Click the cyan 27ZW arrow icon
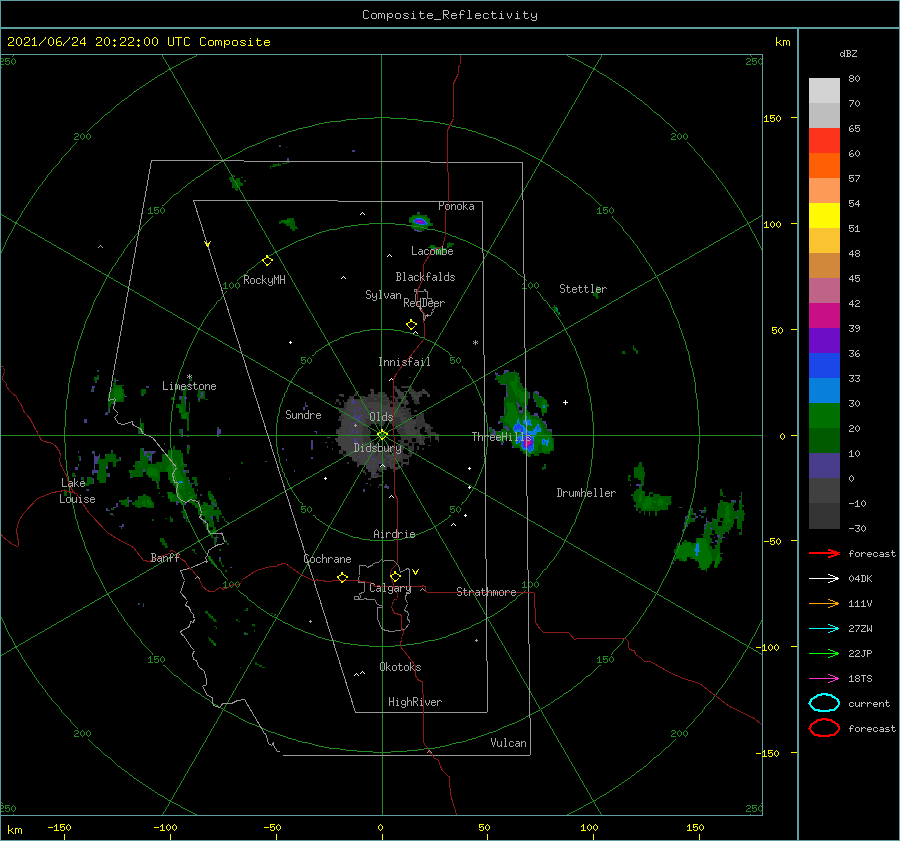The image size is (900, 841). pyautogui.click(x=824, y=629)
